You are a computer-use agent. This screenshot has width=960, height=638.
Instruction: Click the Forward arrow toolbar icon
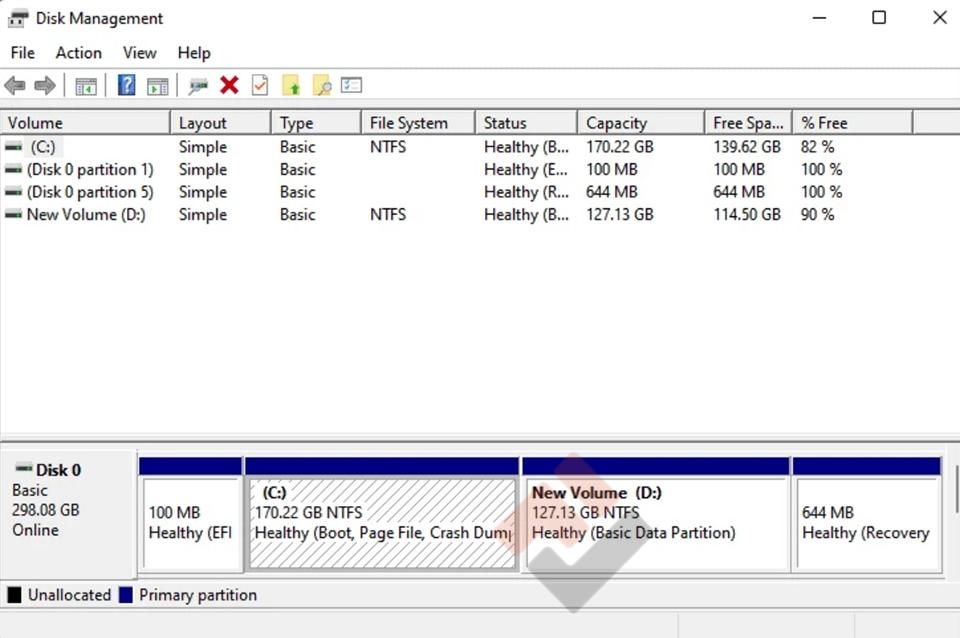coord(45,86)
